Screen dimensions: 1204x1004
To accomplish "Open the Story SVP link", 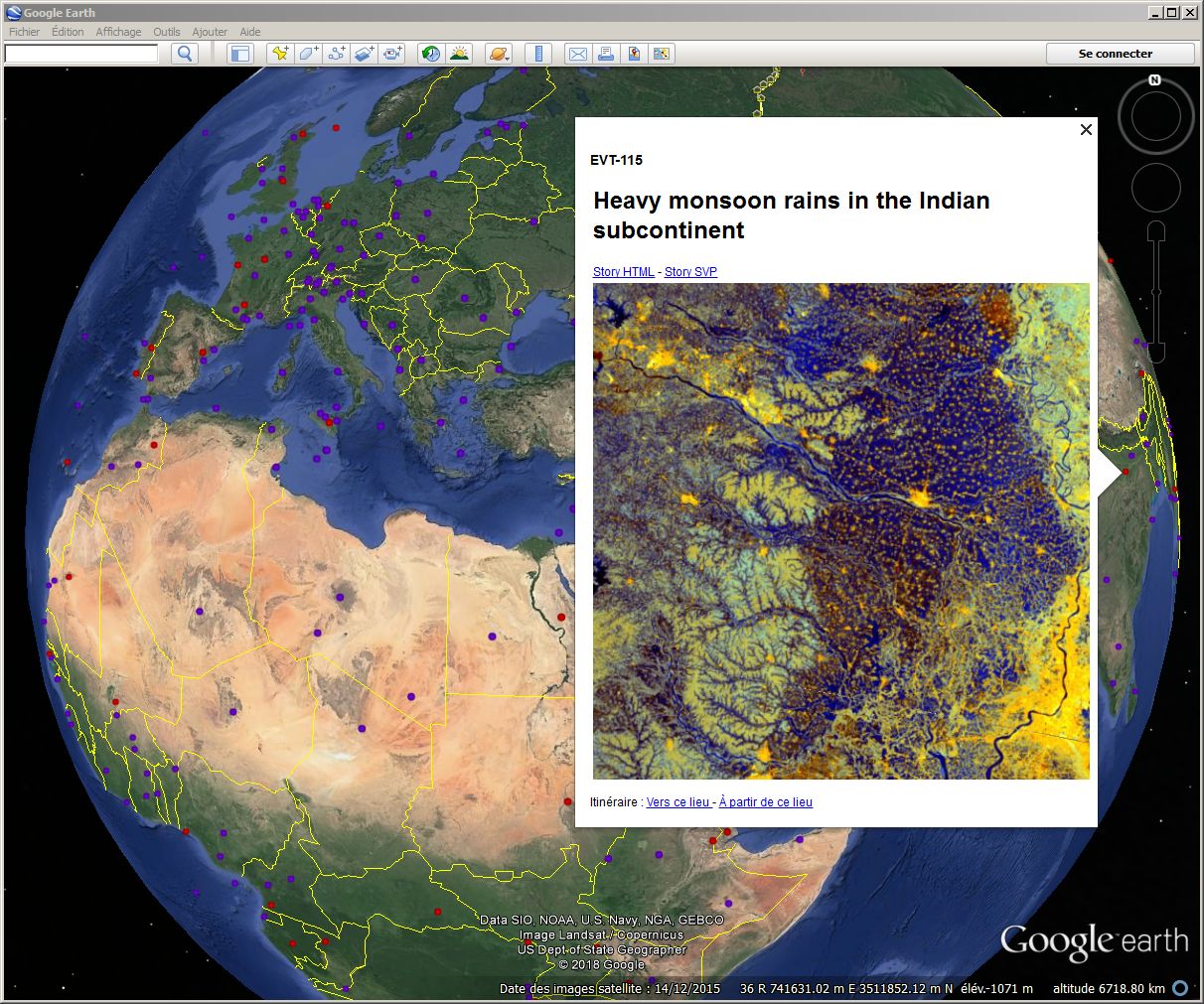I will pos(690,272).
